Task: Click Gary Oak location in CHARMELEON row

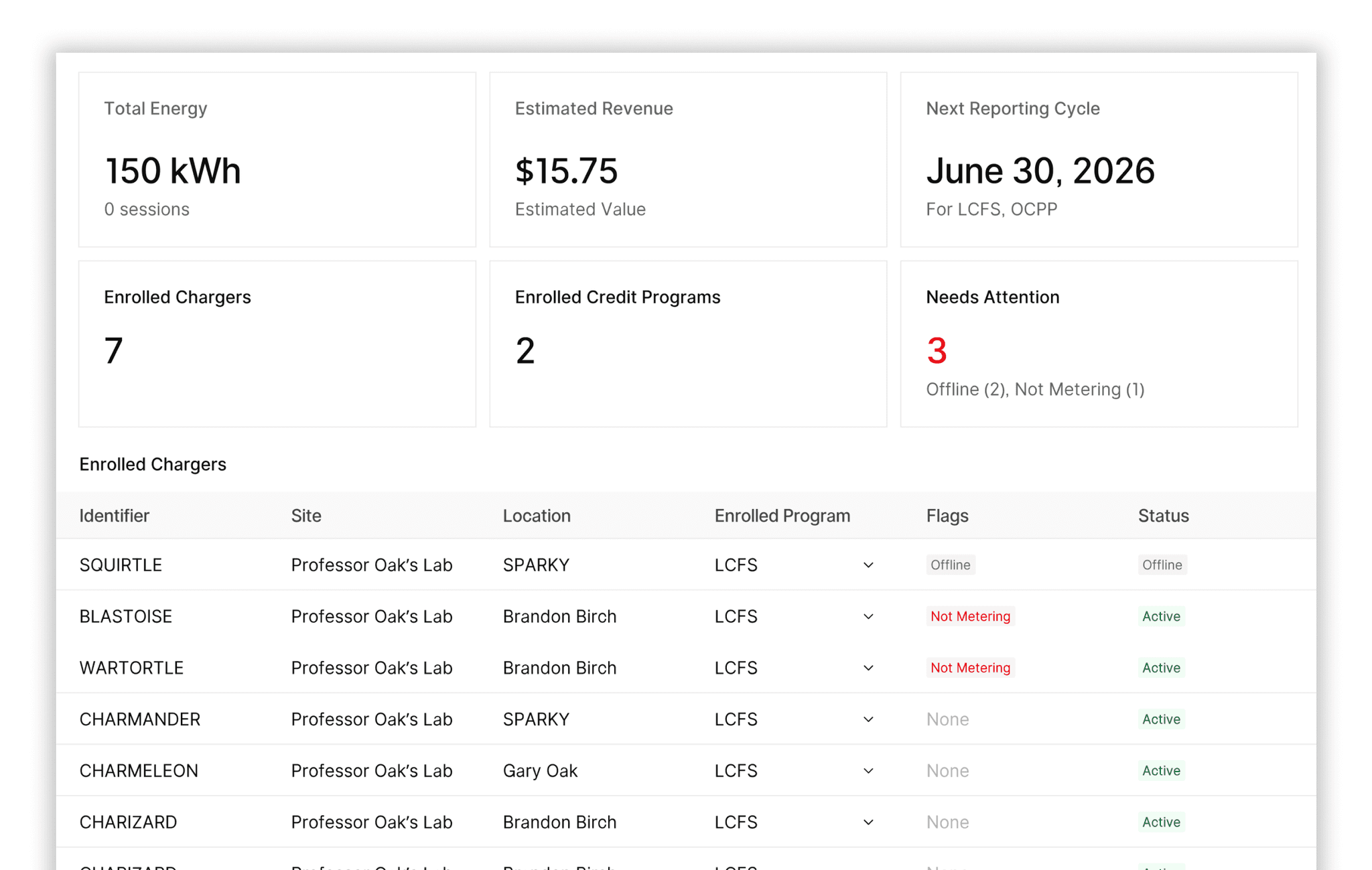Action: click(x=540, y=771)
